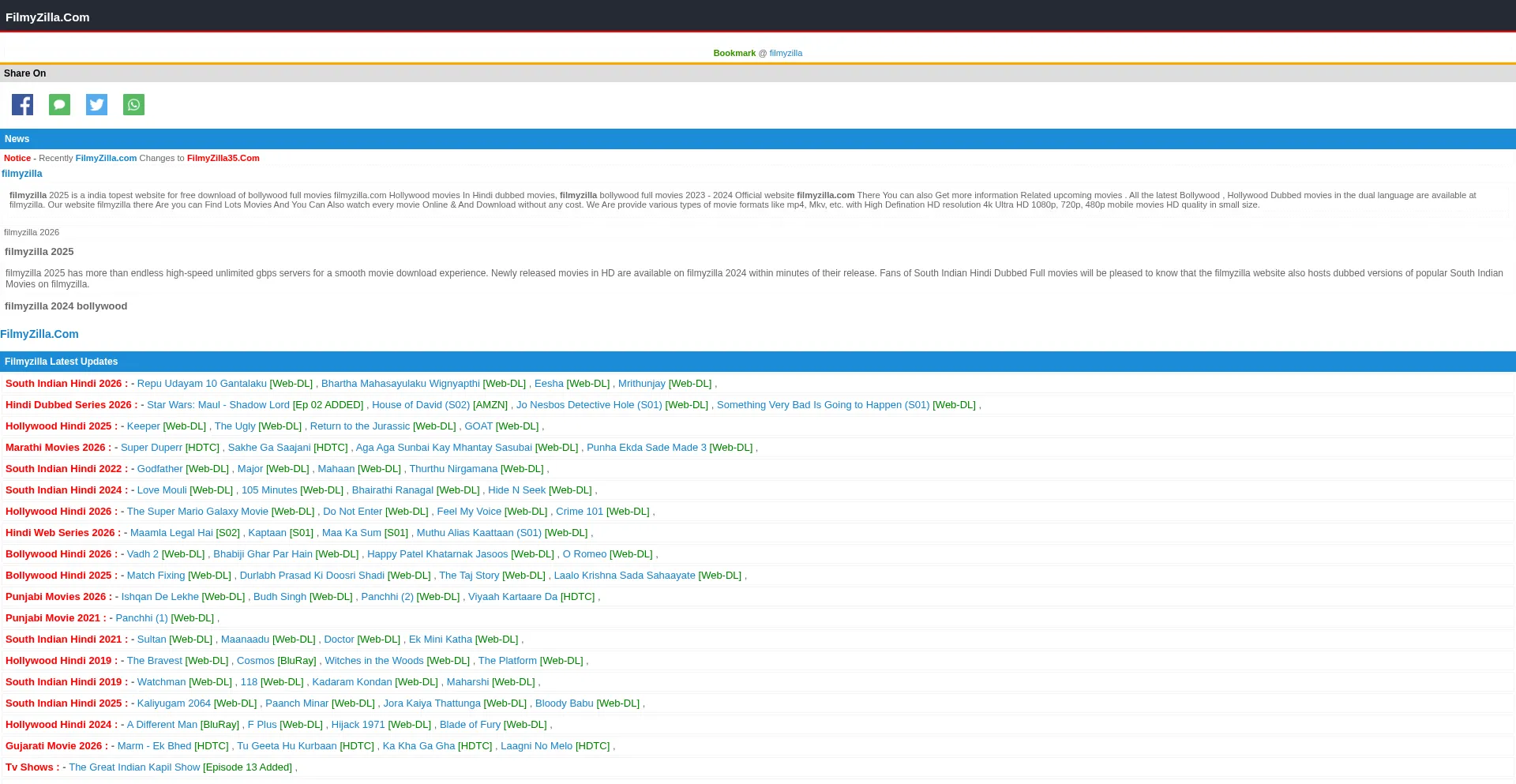The image size is (1516, 784).
Task: Open Repu Udayam 10 Gantalaku movie
Action: pos(202,384)
